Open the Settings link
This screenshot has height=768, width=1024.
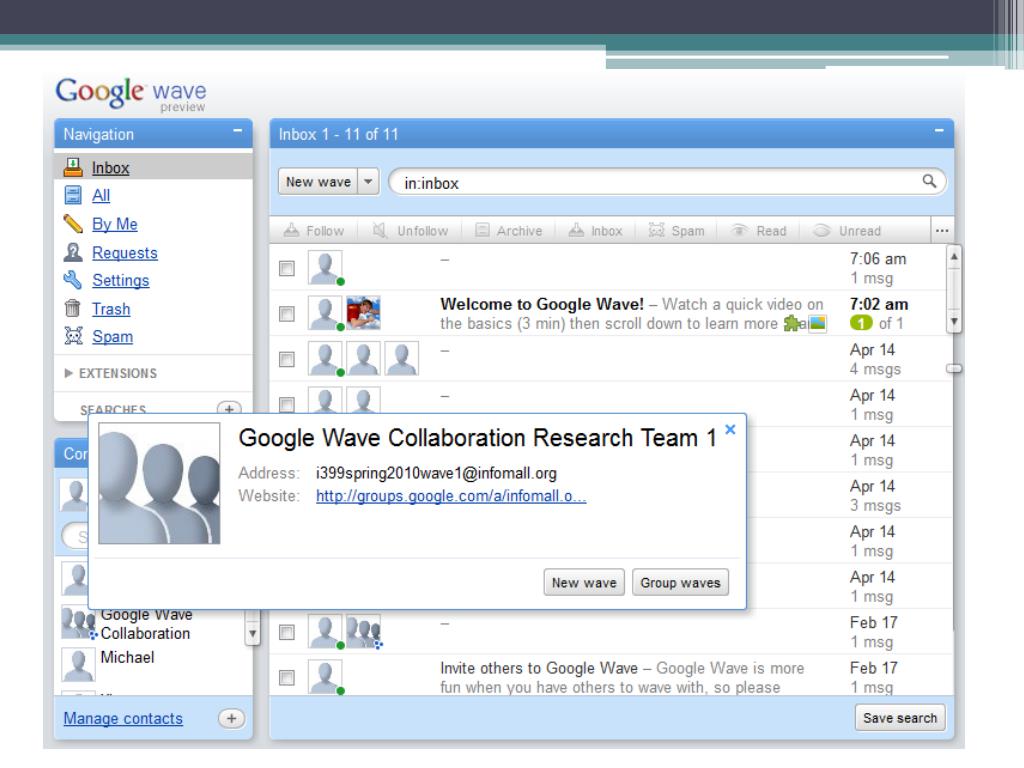pos(120,280)
